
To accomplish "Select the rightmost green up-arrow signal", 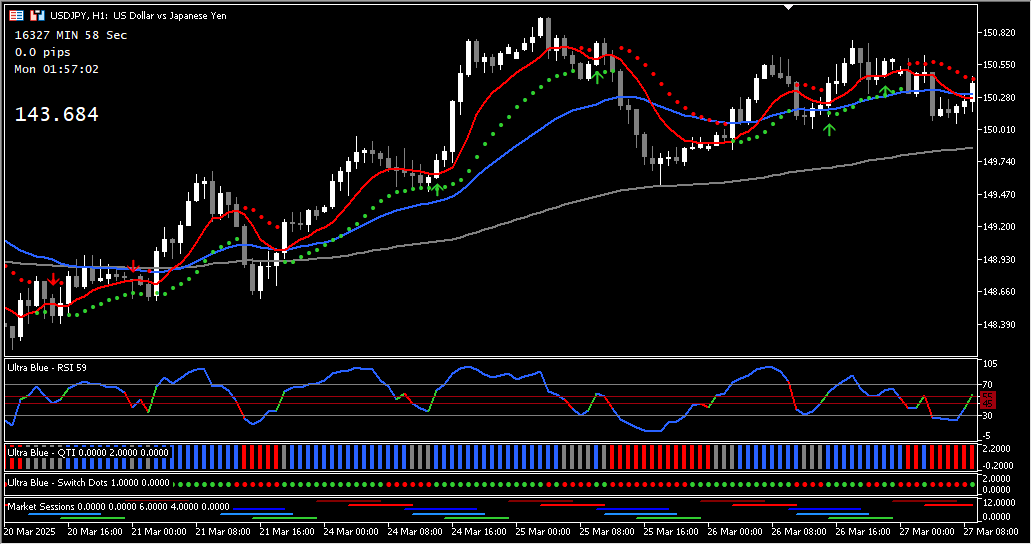I will (885, 92).
